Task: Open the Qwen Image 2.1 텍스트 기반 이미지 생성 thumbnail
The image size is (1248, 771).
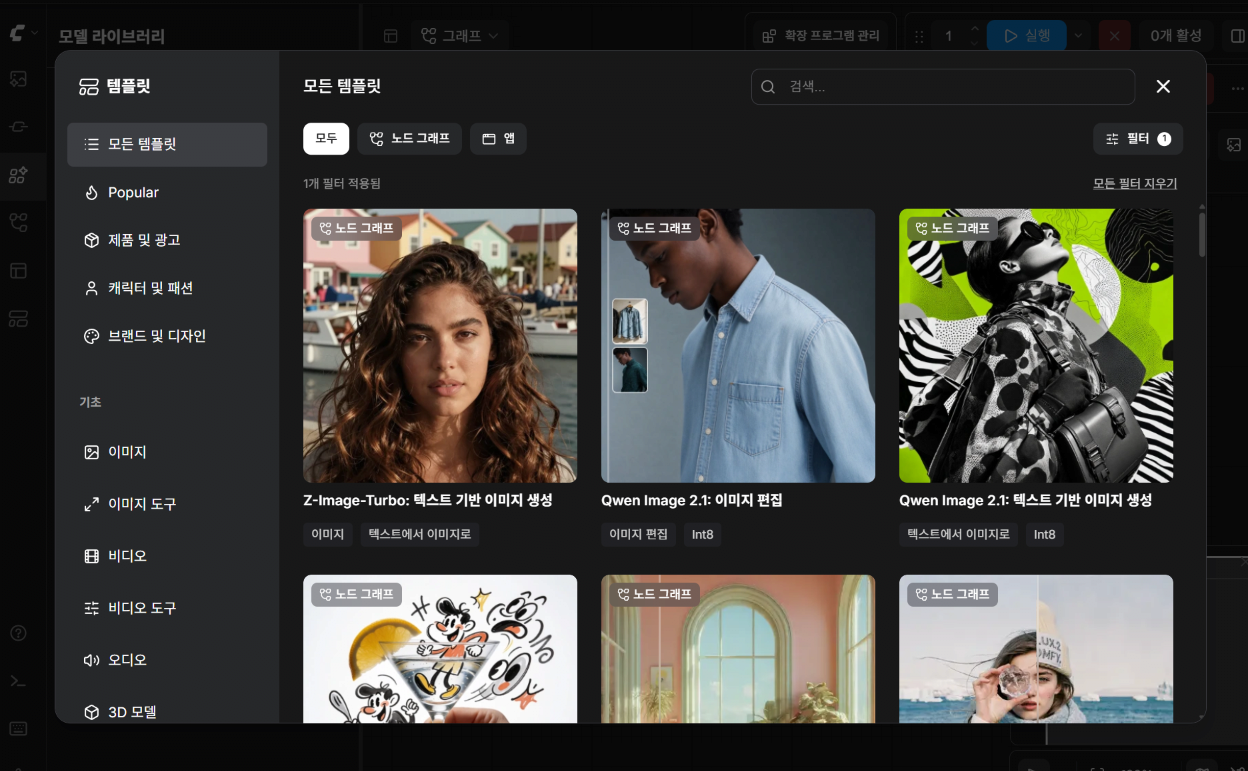Action: point(1036,346)
